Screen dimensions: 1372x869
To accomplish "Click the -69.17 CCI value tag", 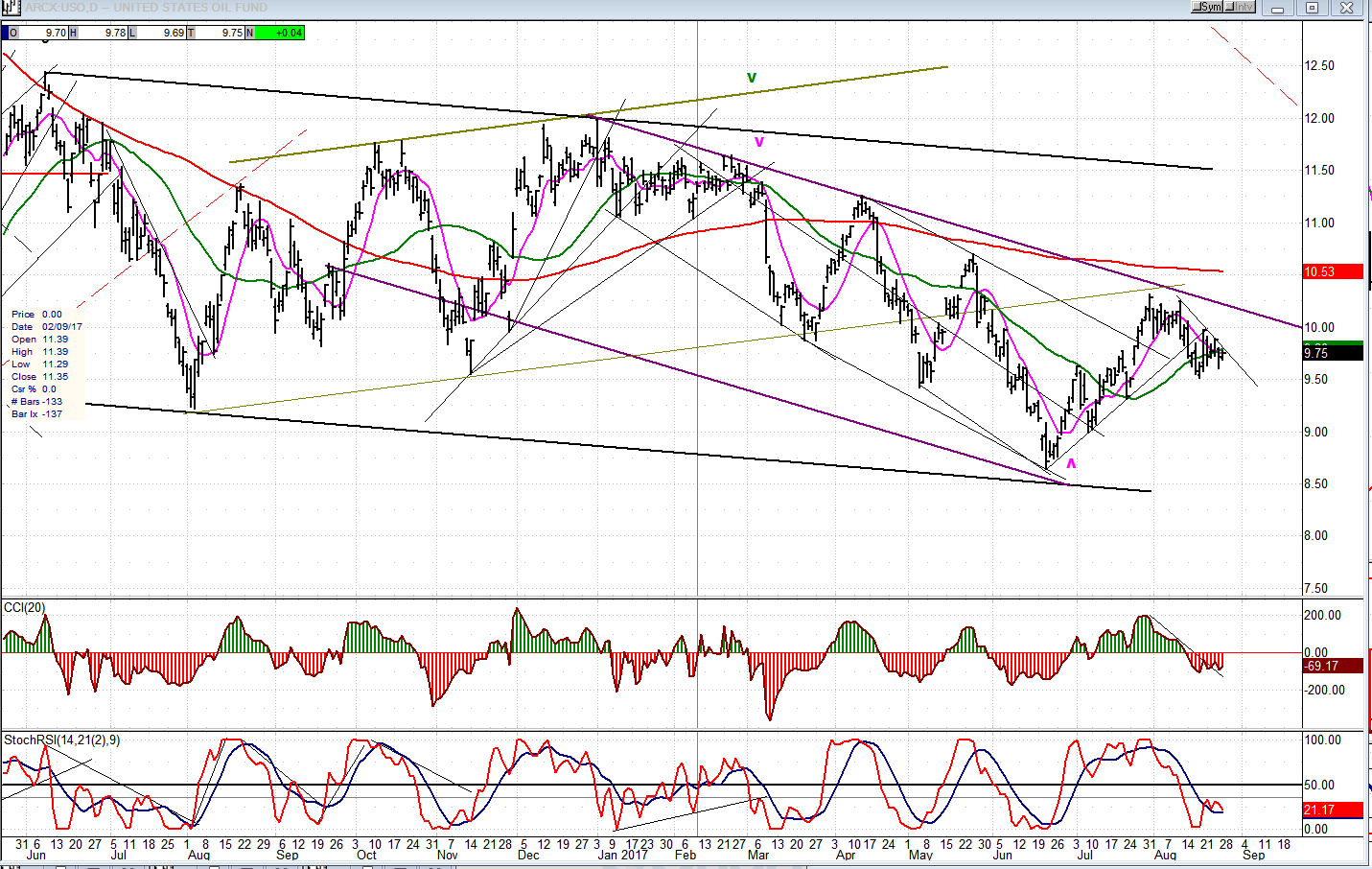I will (x=1333, y=666).
